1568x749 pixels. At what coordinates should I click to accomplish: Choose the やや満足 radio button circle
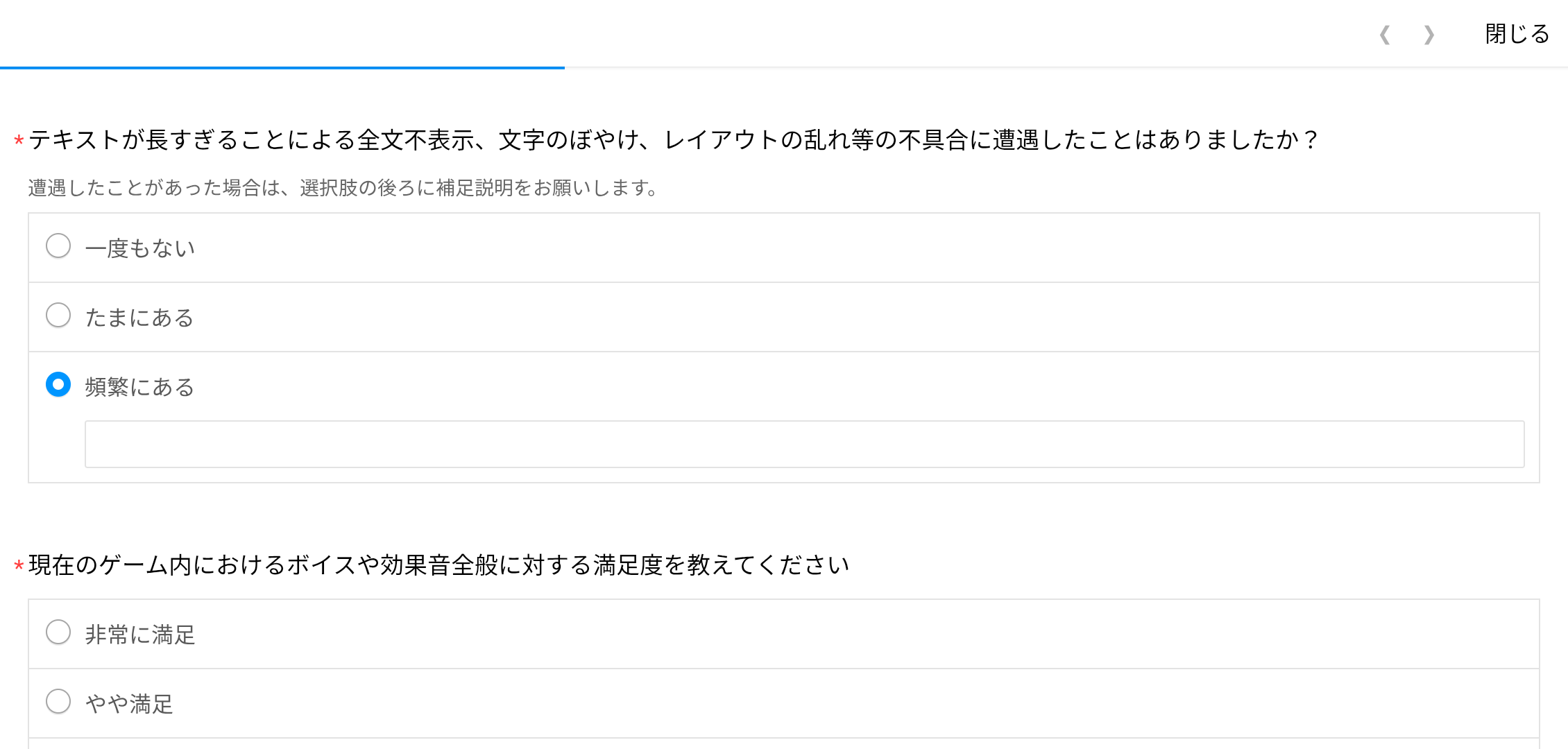click(58, 702)
